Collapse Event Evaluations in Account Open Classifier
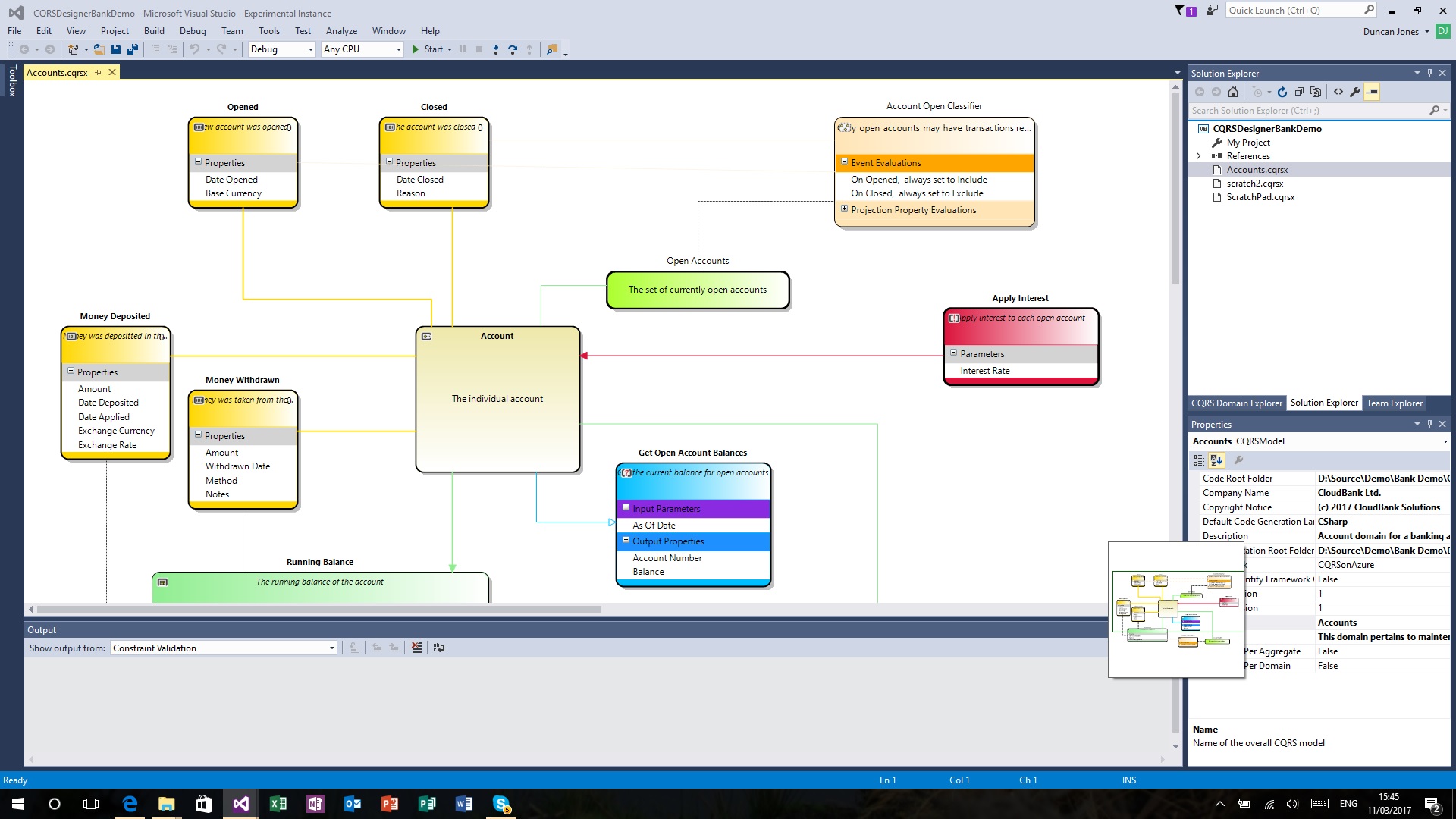The image size is (1456, 819). 844,162
